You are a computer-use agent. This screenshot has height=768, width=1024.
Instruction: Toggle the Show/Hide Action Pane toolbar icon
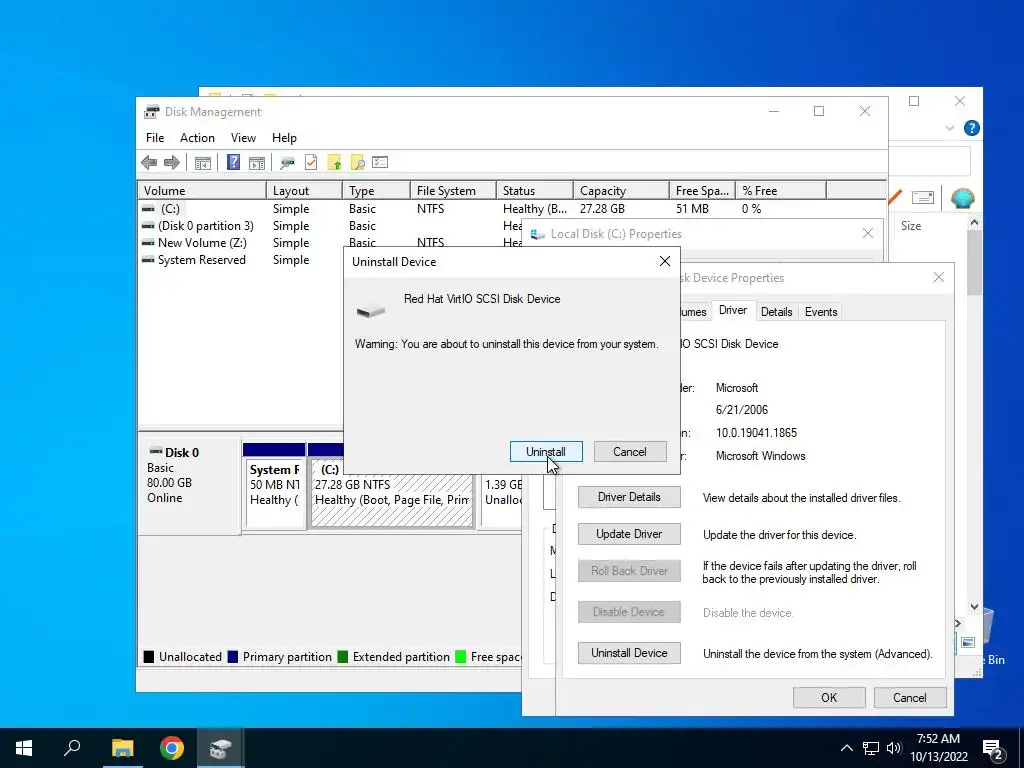click(x=257, y=163)
